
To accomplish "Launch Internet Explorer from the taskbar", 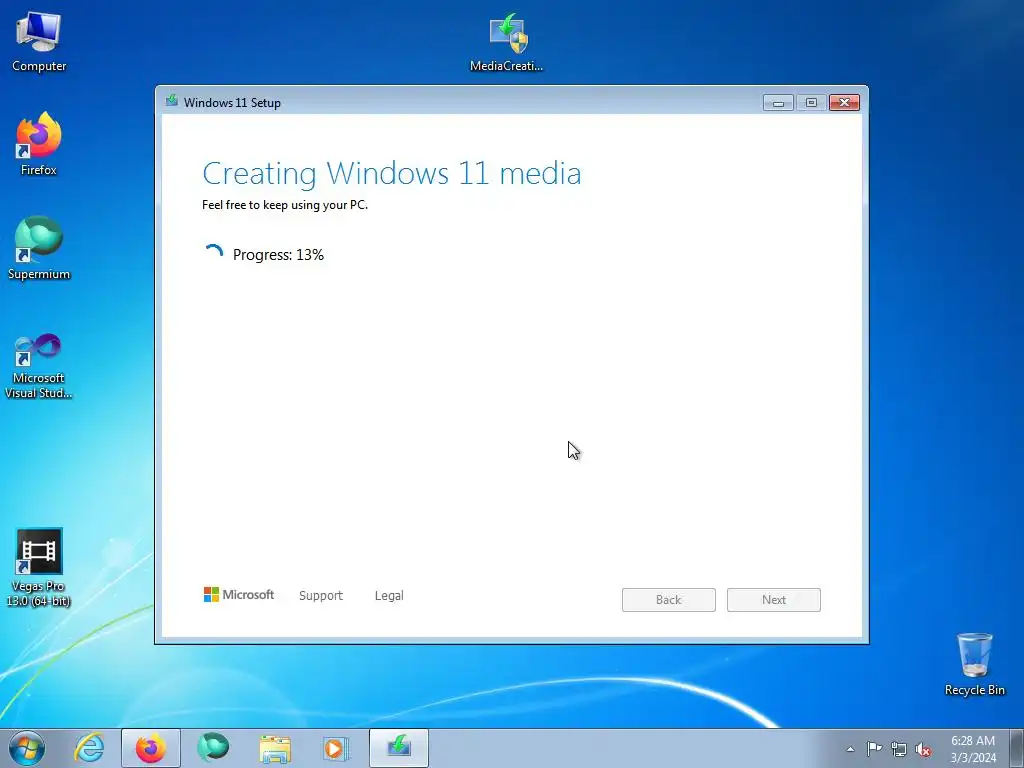I will (89, 748).
